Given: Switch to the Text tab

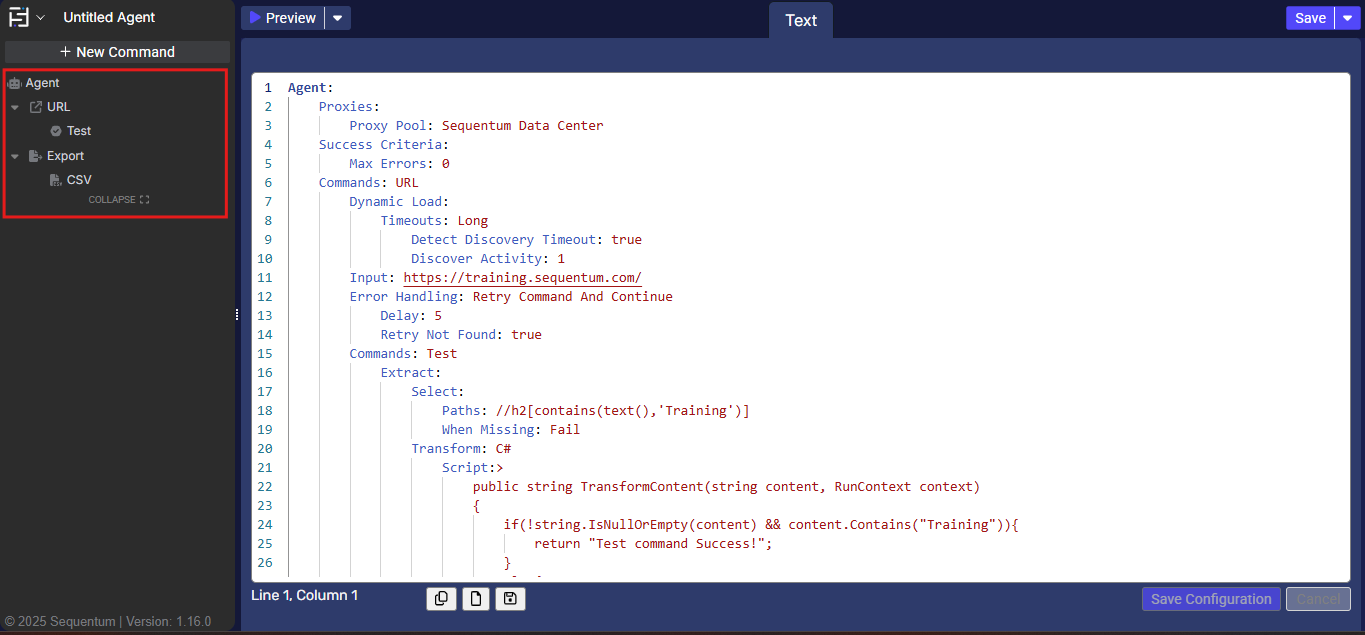Looking at the screenshot, I should pos(801,20).
